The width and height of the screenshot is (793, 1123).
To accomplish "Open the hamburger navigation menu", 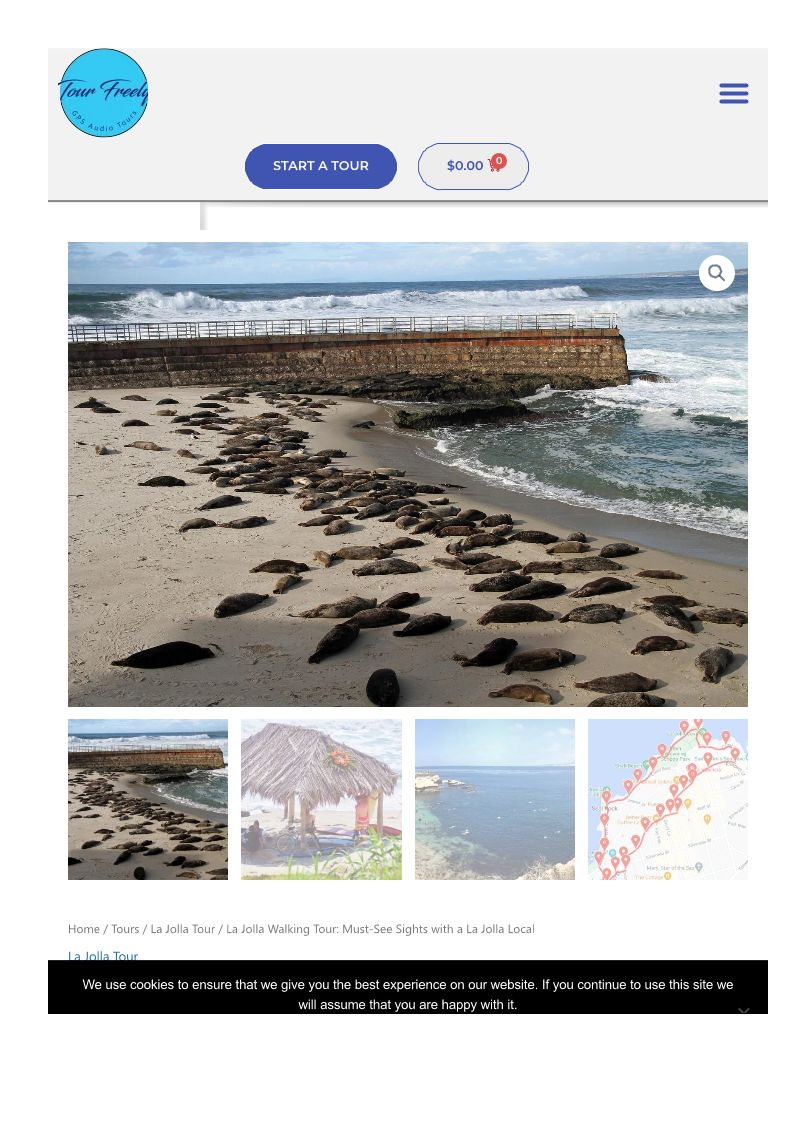I will [x=734, y=93].
